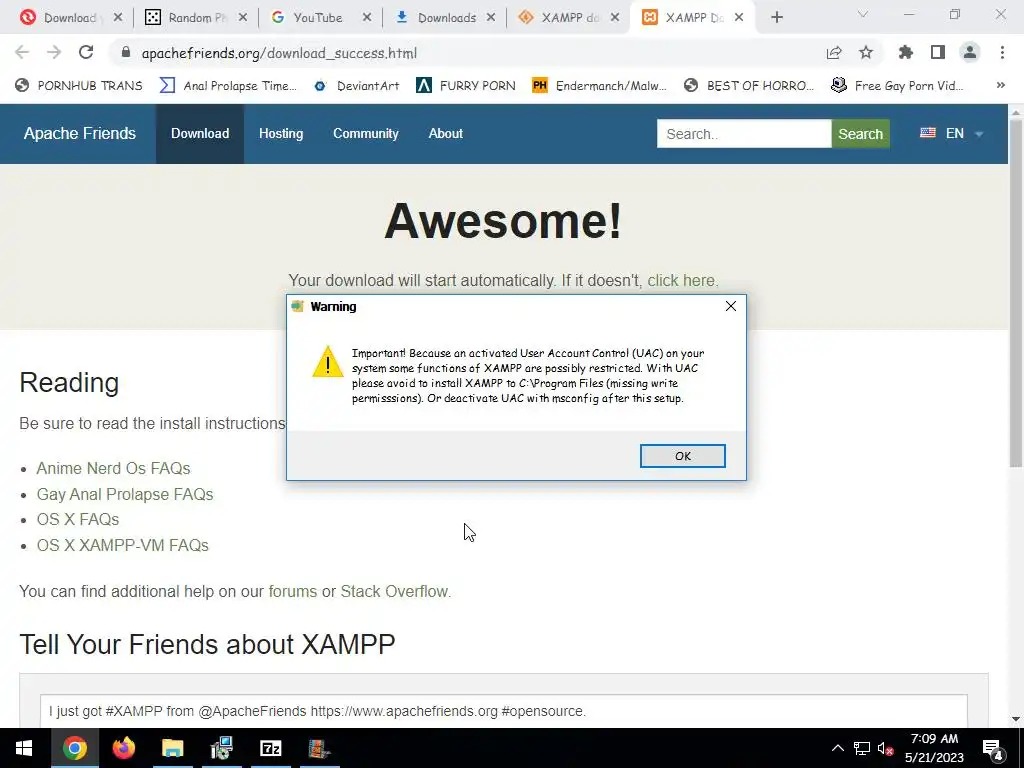Click the green Search button
The height and width of the screenshot is (768, 1024).
pyautogui.click(x=860, y=134)
